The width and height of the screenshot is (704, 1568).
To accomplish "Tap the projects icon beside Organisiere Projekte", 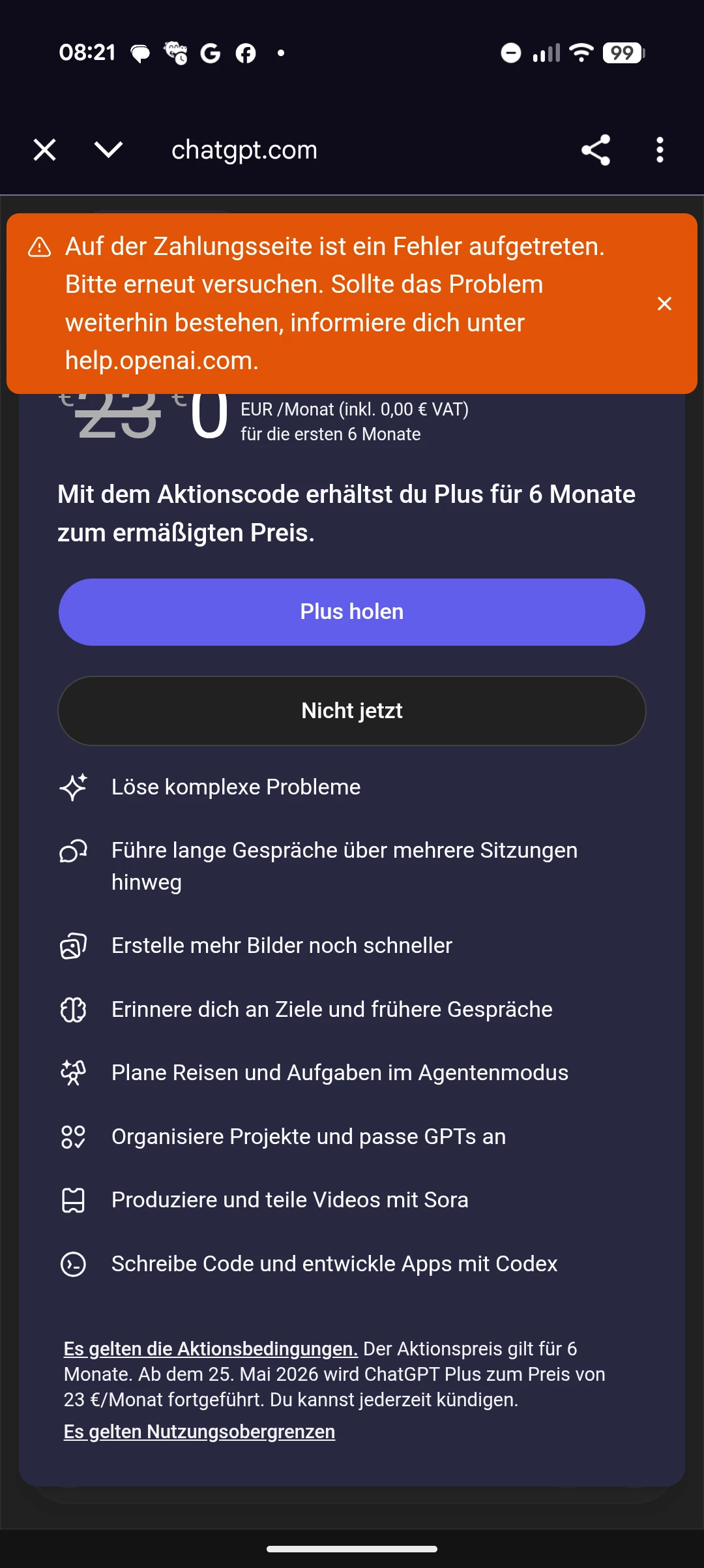I will [73, 1137].
